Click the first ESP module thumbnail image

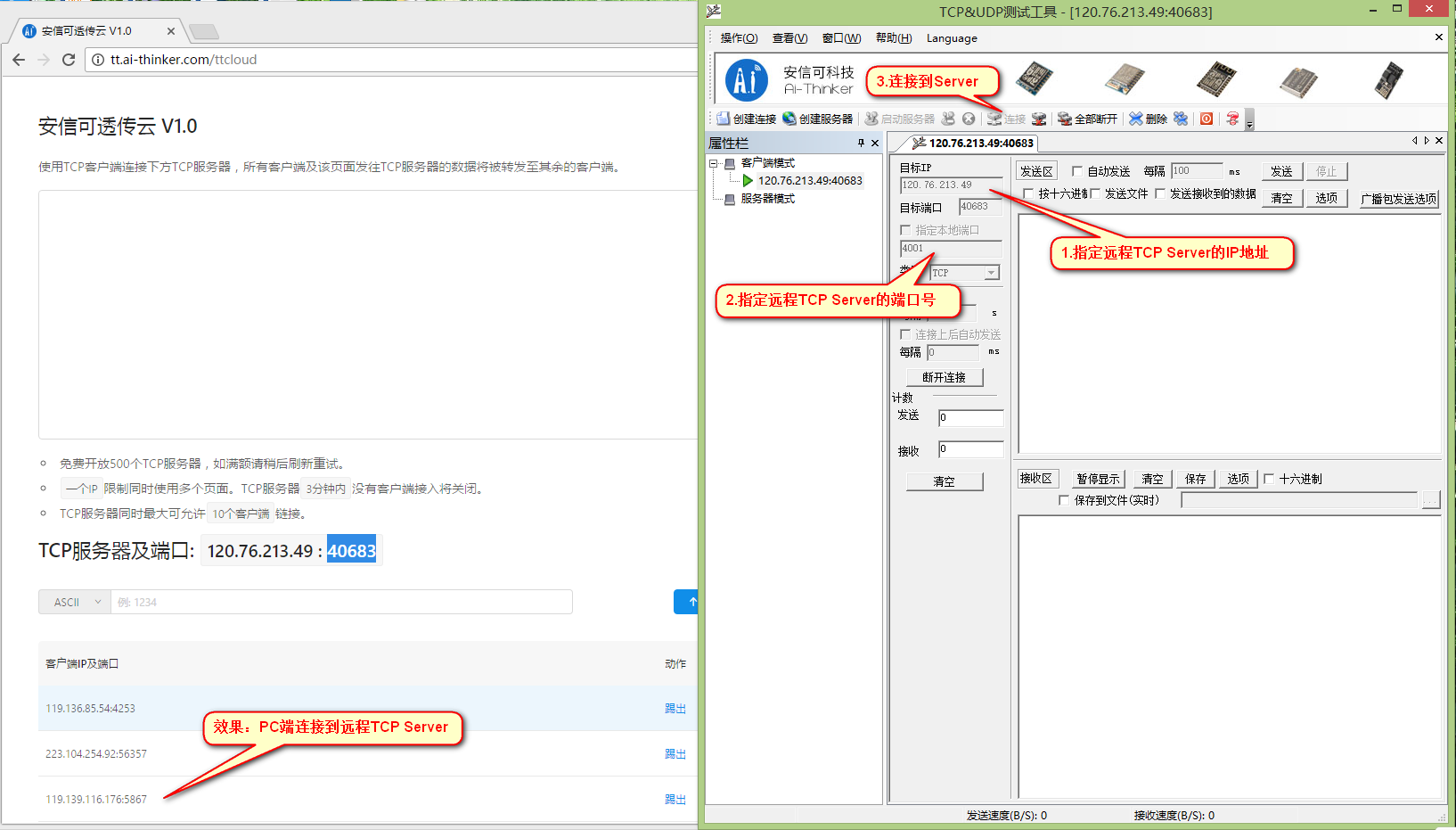(1035, 78)
